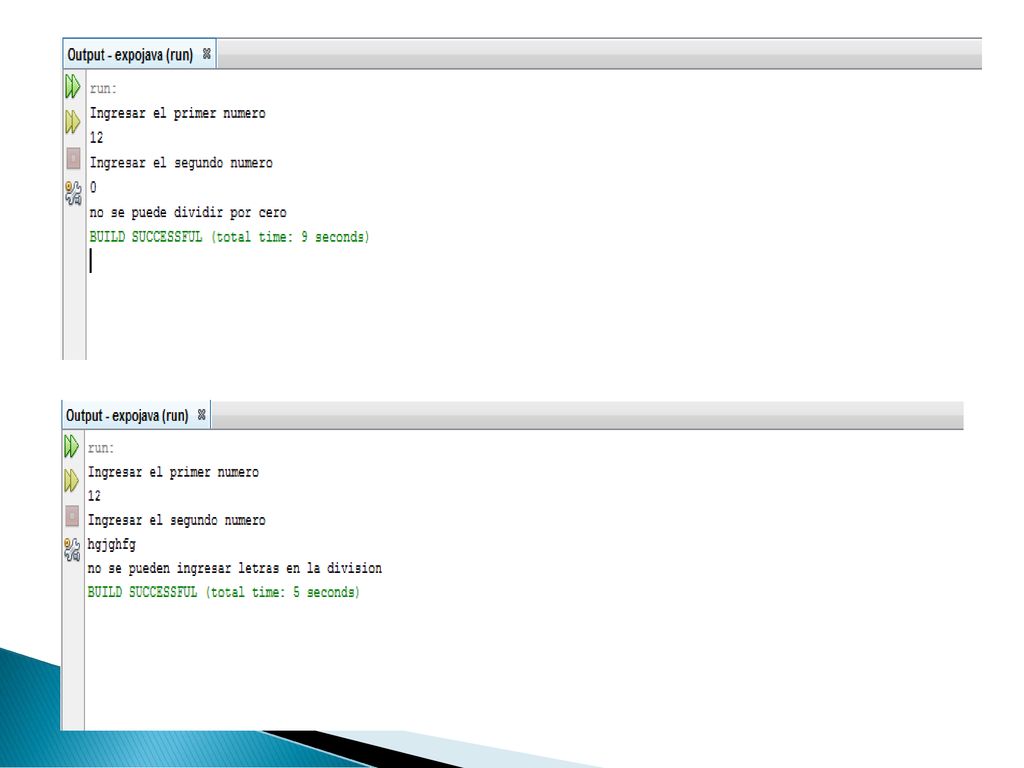Click the Stop square icon in lower Output panel
The image size is (1024, 768).
tap(72, 516)
